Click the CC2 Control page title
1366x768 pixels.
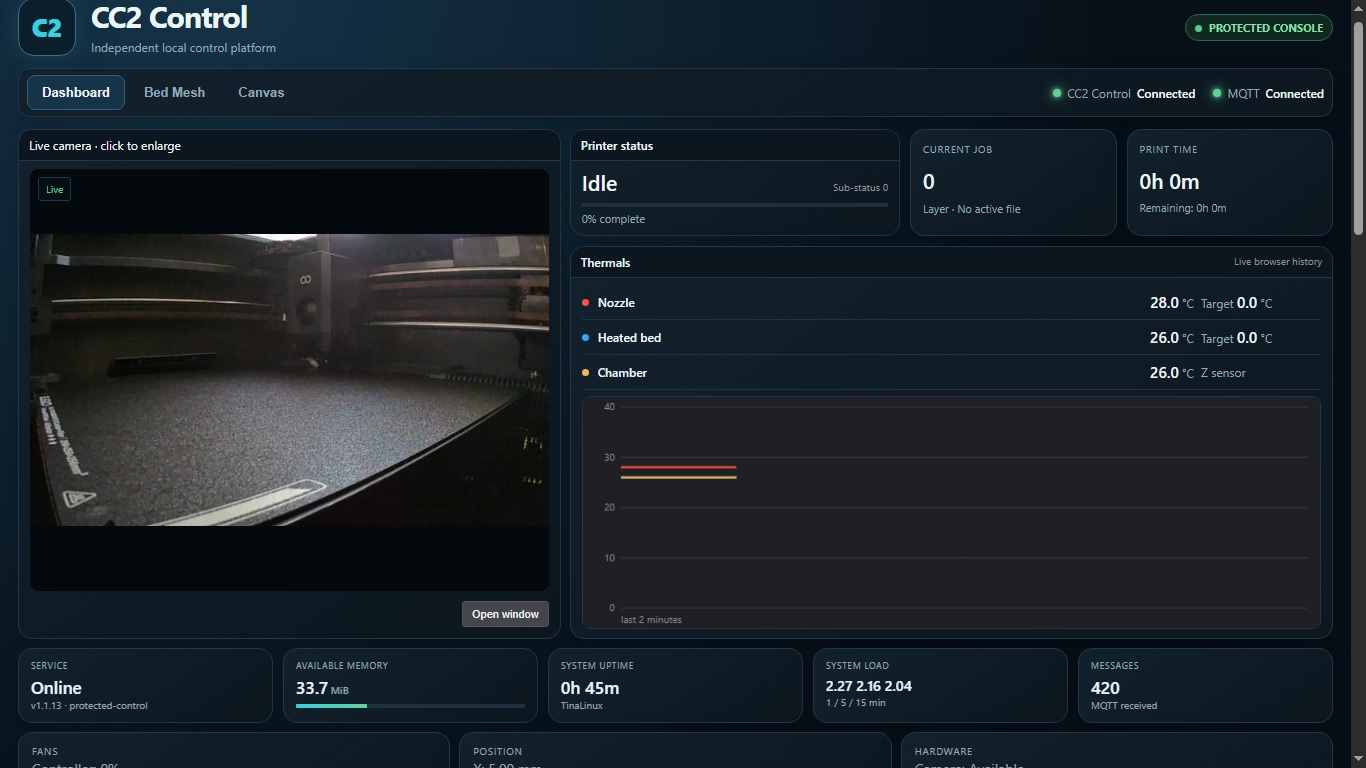click(x=169, y=18)
